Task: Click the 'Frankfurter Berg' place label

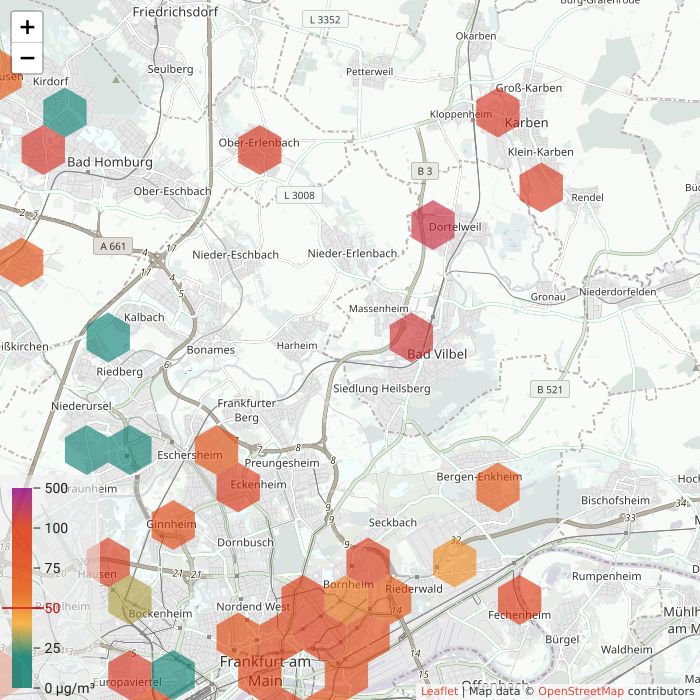Action: (246, 410)
